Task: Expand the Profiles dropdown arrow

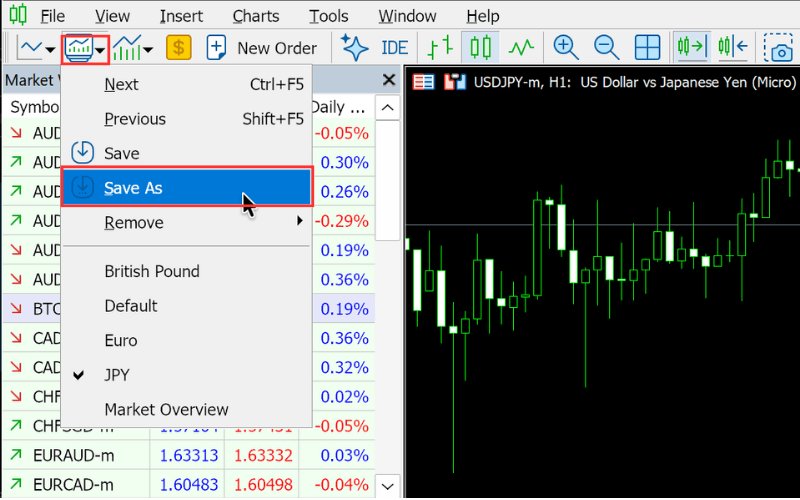Action: [x=101, y=49]
